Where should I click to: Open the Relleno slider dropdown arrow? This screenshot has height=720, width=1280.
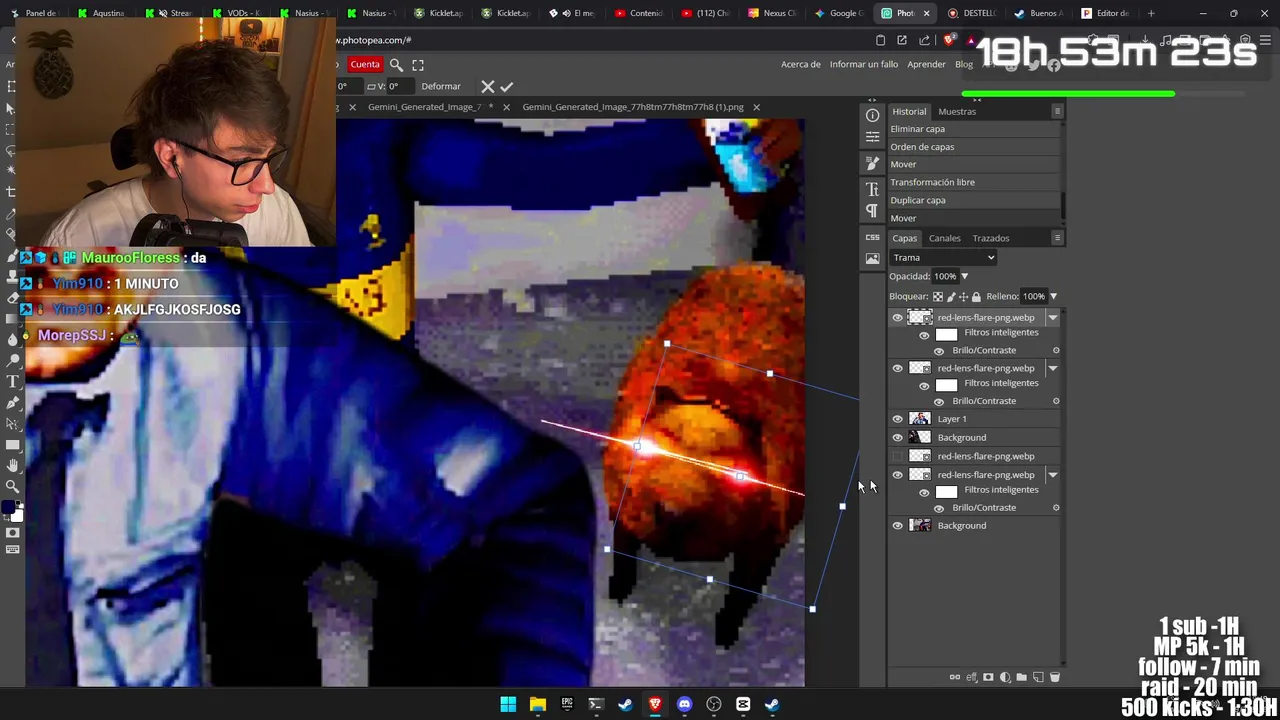pos(1053,296)
